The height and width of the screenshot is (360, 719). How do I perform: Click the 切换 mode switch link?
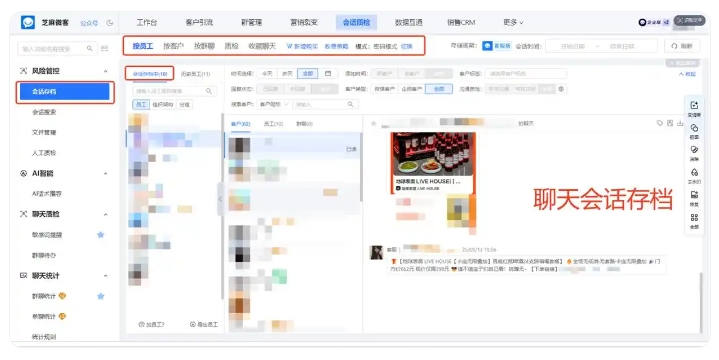406,46
